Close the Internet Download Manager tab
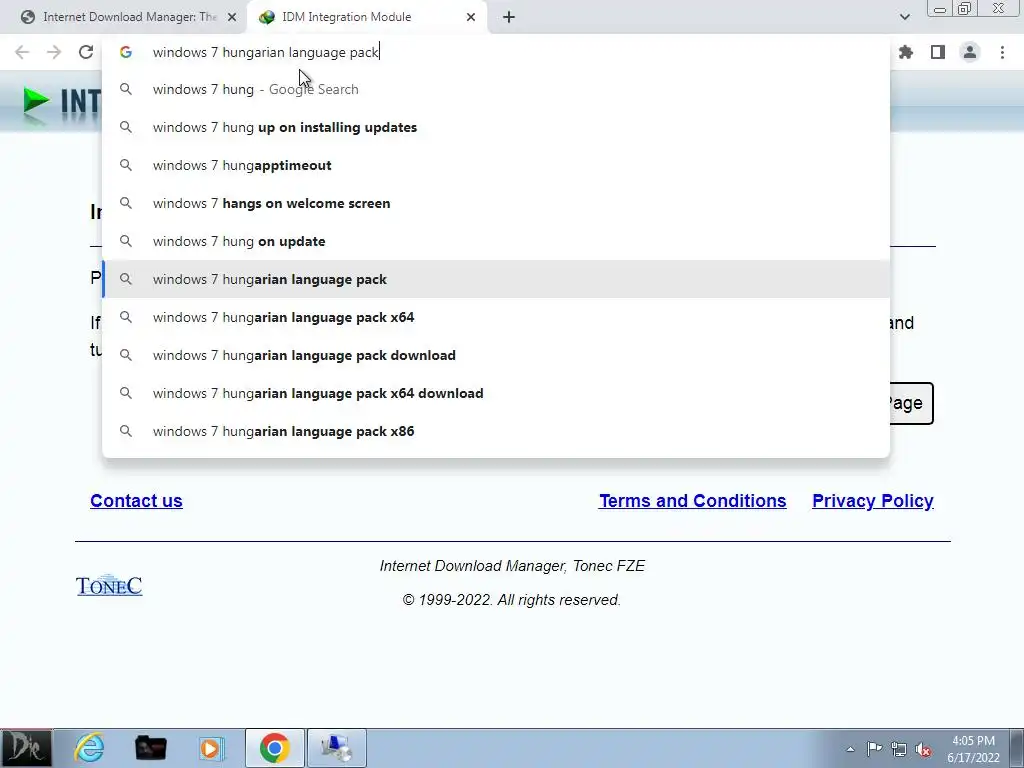The width and height of the screenshot is (1024, 768). point(232,17)
